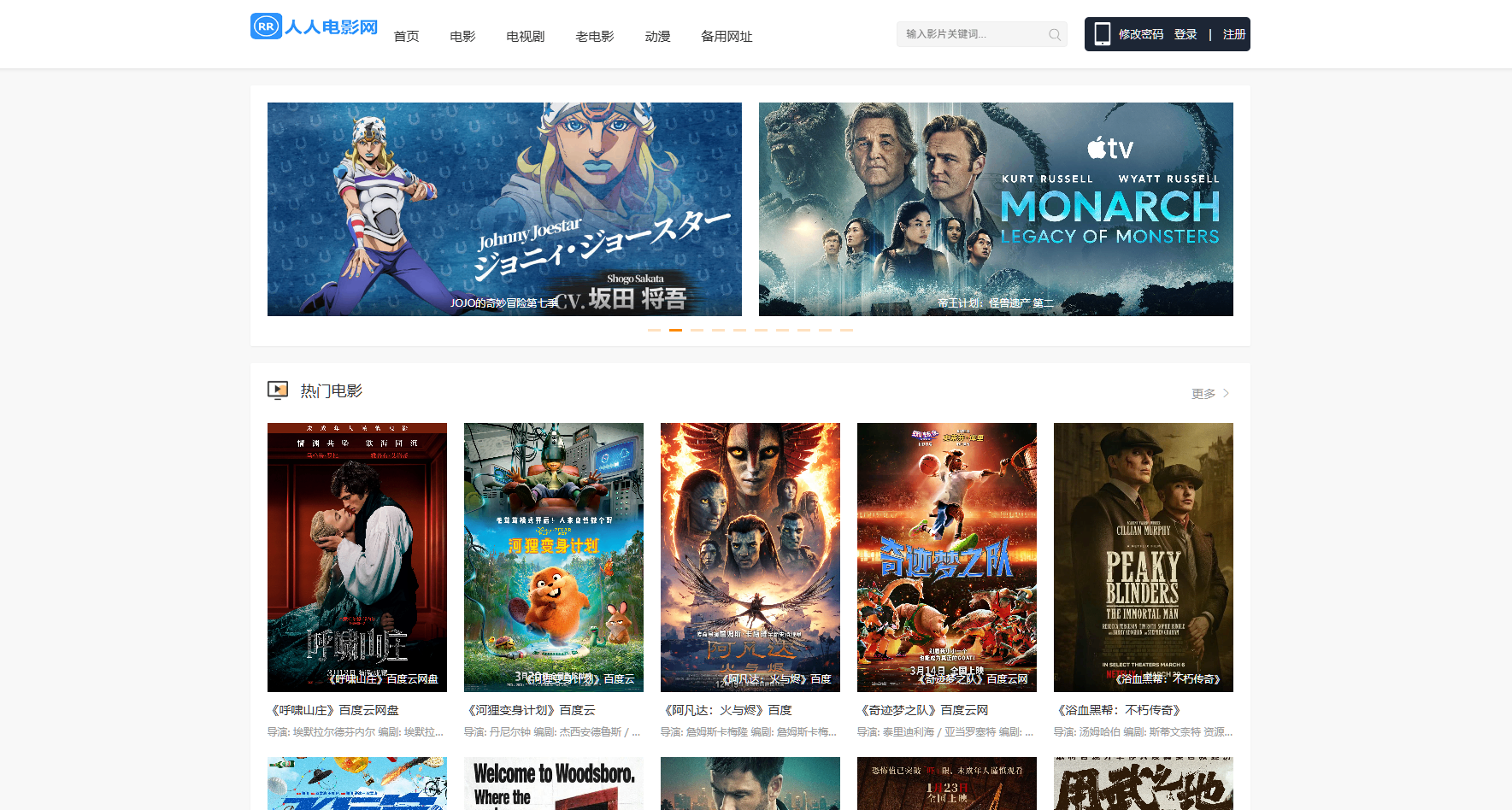Open the 修改密码 link
Viewport: 1512px width, 810px height.
[1141, 34]
